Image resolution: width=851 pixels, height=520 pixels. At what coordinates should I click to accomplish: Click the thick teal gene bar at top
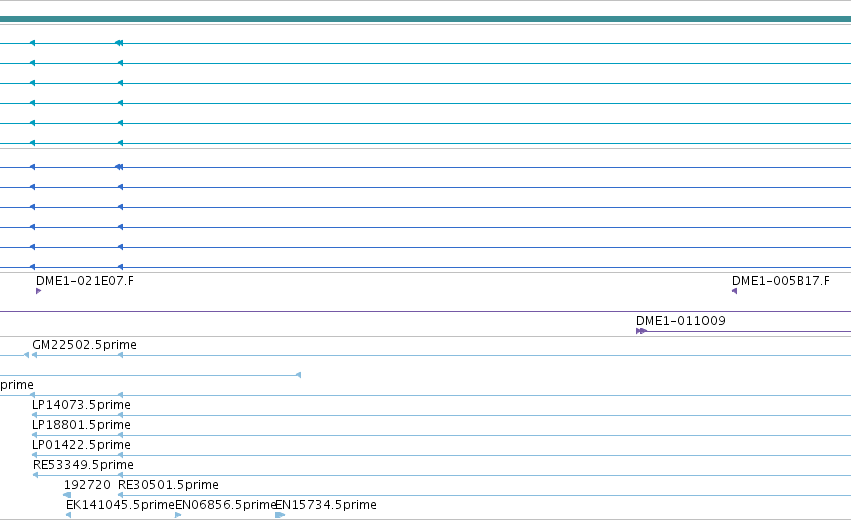pyautogui.click(x=426, y=19)
